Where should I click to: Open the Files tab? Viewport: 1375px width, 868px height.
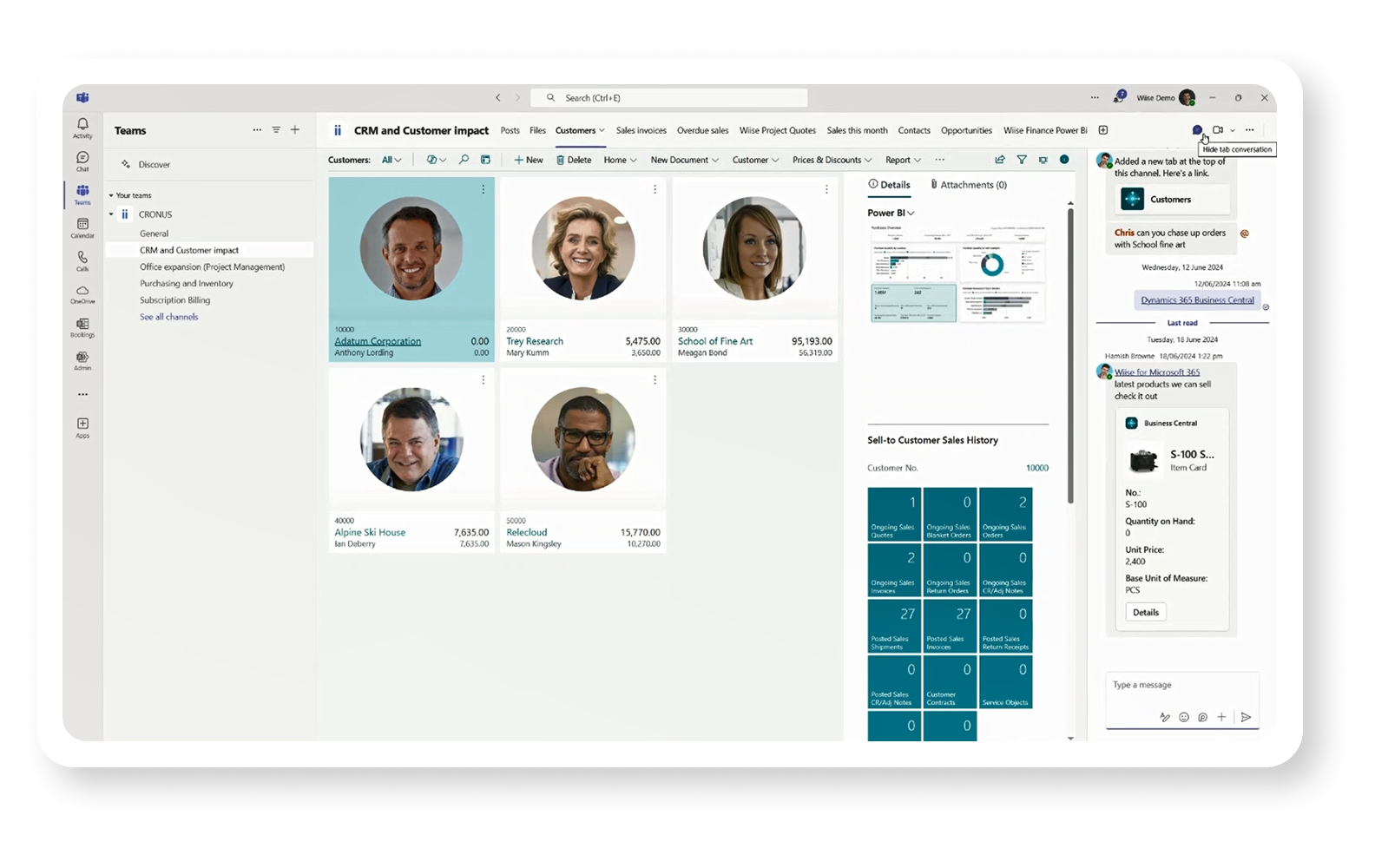point(538,130)
